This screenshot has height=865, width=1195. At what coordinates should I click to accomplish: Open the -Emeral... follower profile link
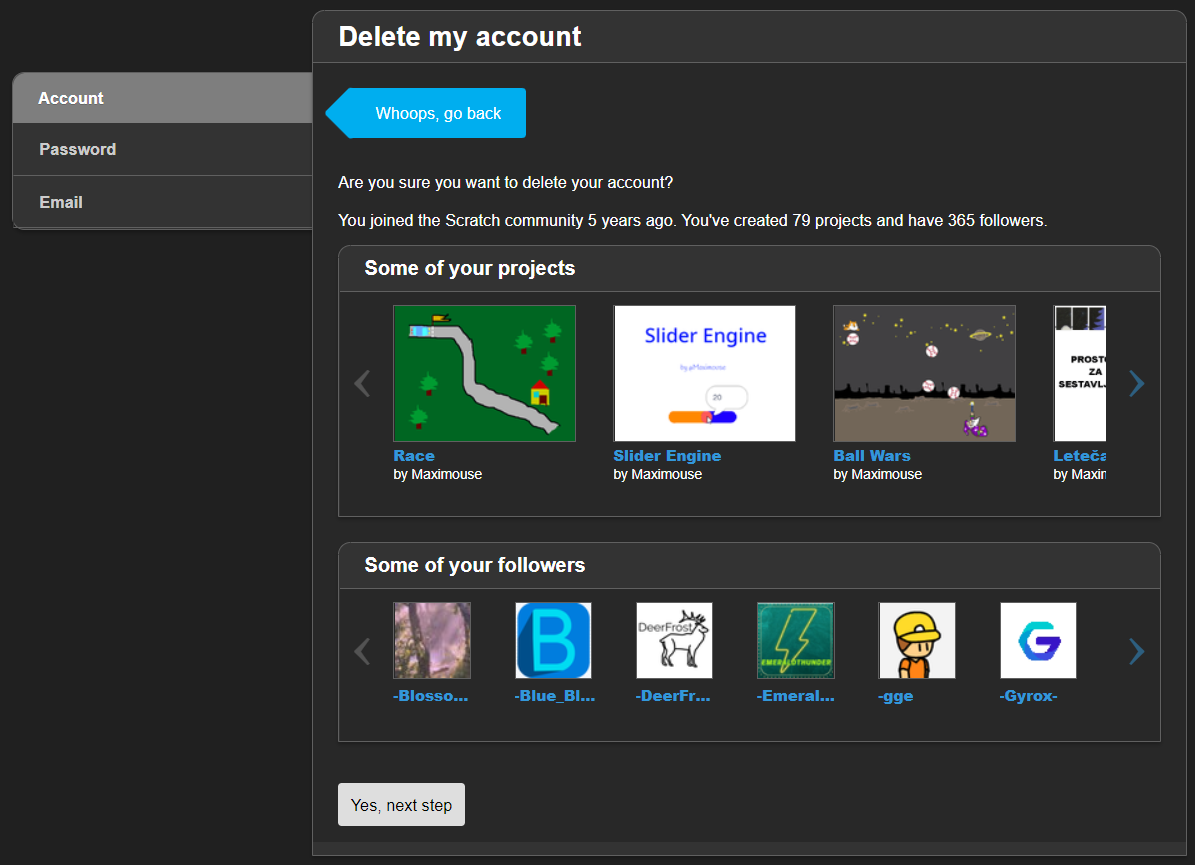[x=796, y=696]
